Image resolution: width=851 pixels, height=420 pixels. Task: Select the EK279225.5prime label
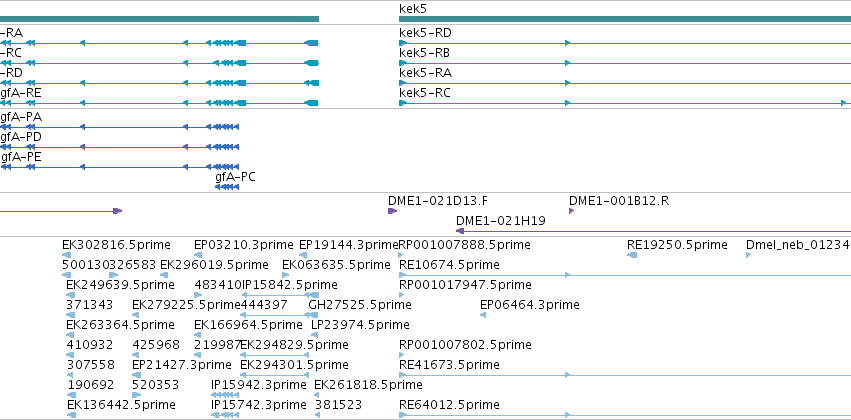(x=186, y=305)
